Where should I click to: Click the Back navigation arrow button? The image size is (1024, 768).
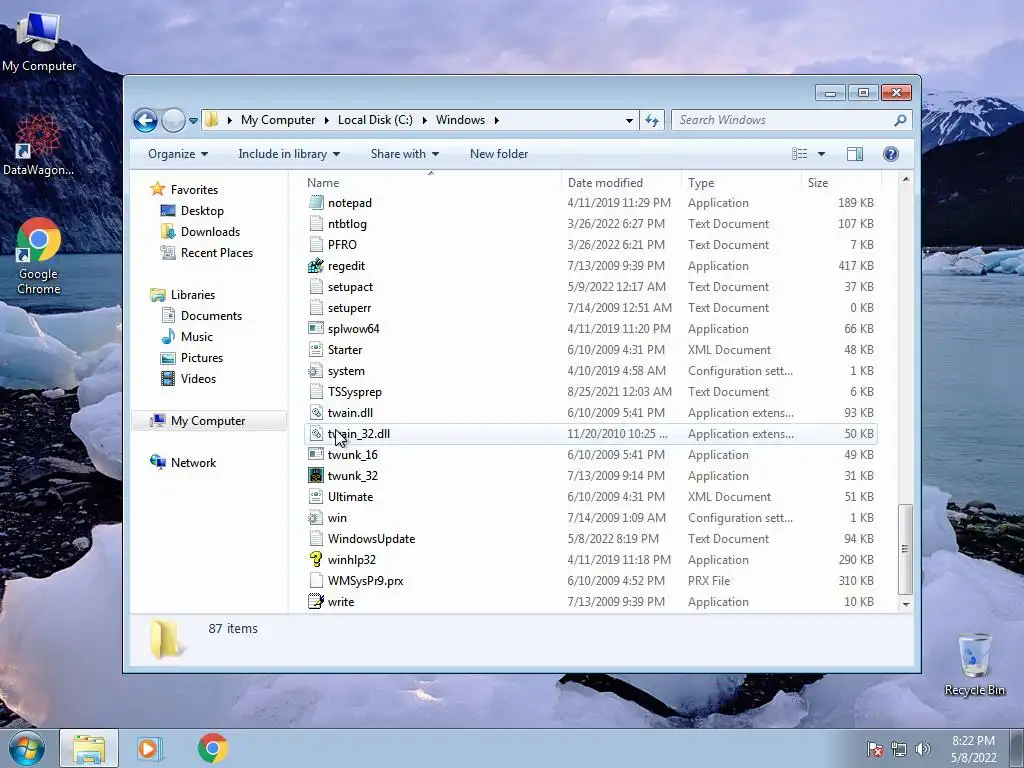(145, 120)
